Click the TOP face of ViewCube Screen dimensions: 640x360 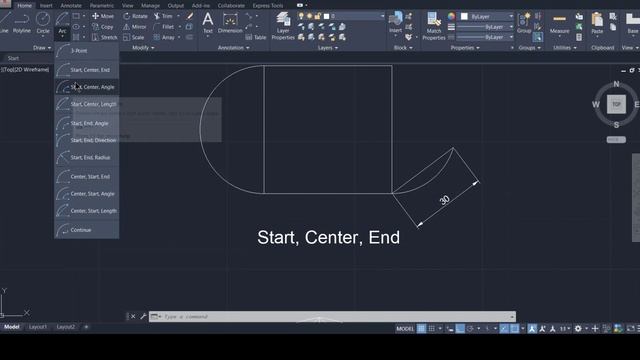[616, 104]
